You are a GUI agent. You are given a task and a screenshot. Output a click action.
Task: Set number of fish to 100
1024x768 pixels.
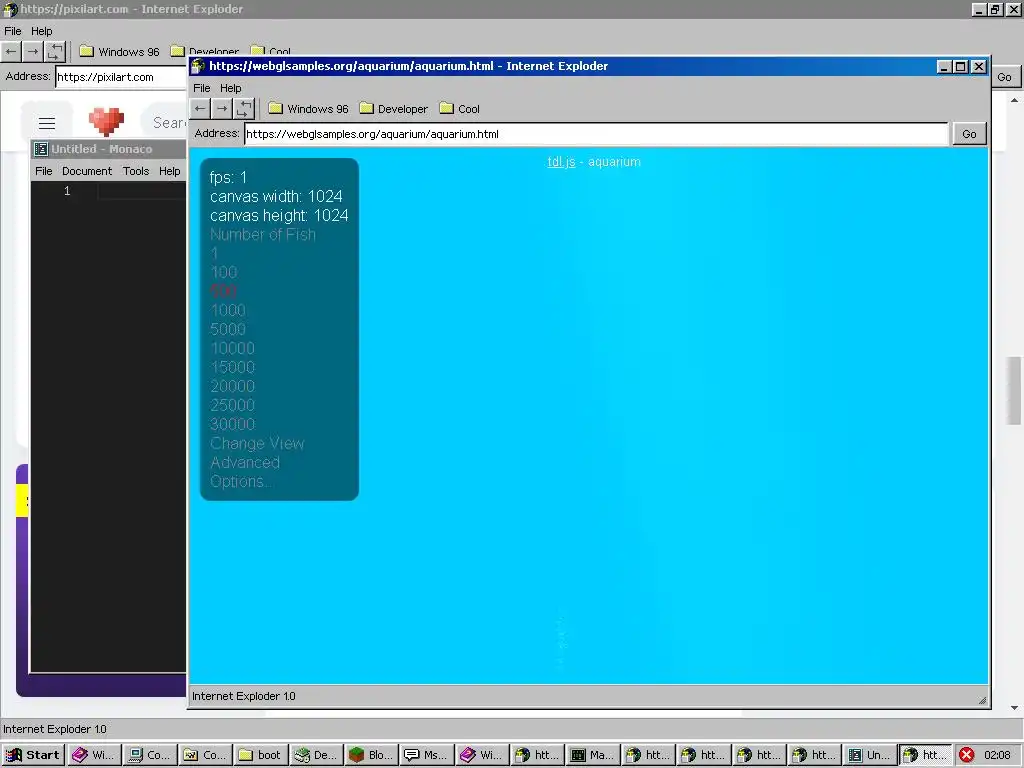point(224,272)
